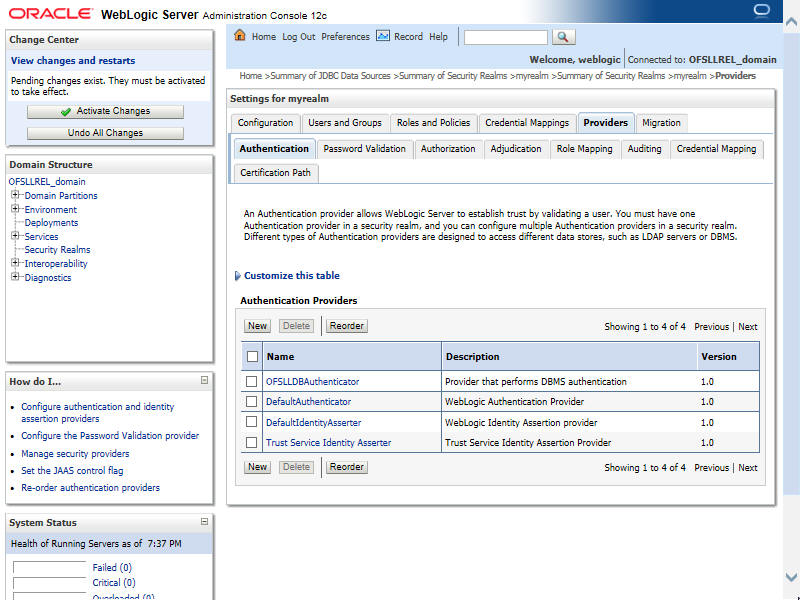Image resolution: width=800 pixels, height=600 pixels.
Task: Open the Authorization subtab
Action: (448, 149)
